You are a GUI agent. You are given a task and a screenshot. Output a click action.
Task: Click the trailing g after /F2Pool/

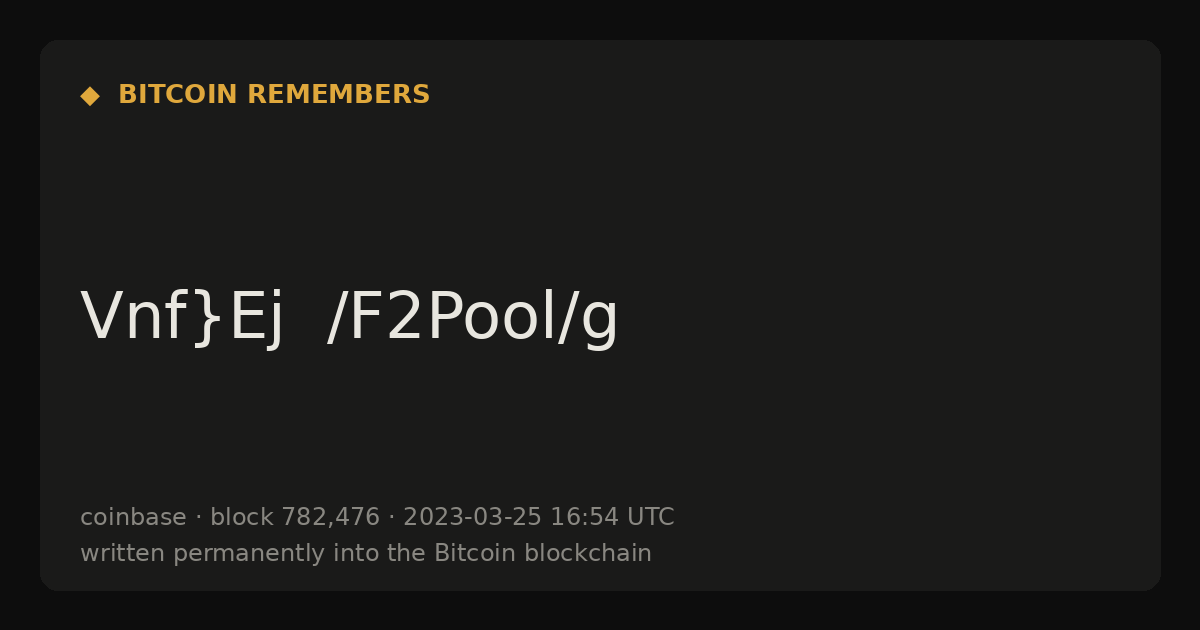coord(599,325)
